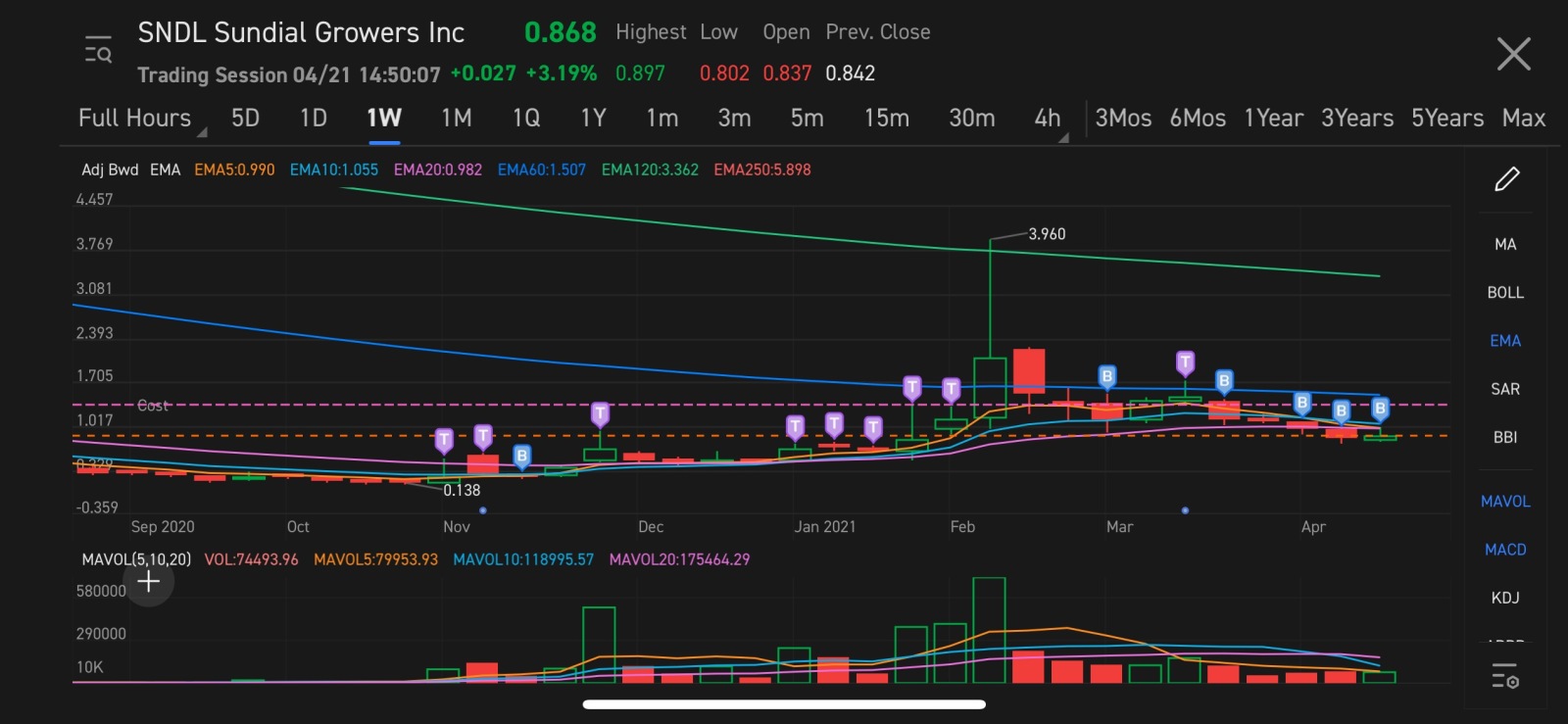Open indicator settings icon at bottom right
1568x724 pixels.
[1505, 676]
